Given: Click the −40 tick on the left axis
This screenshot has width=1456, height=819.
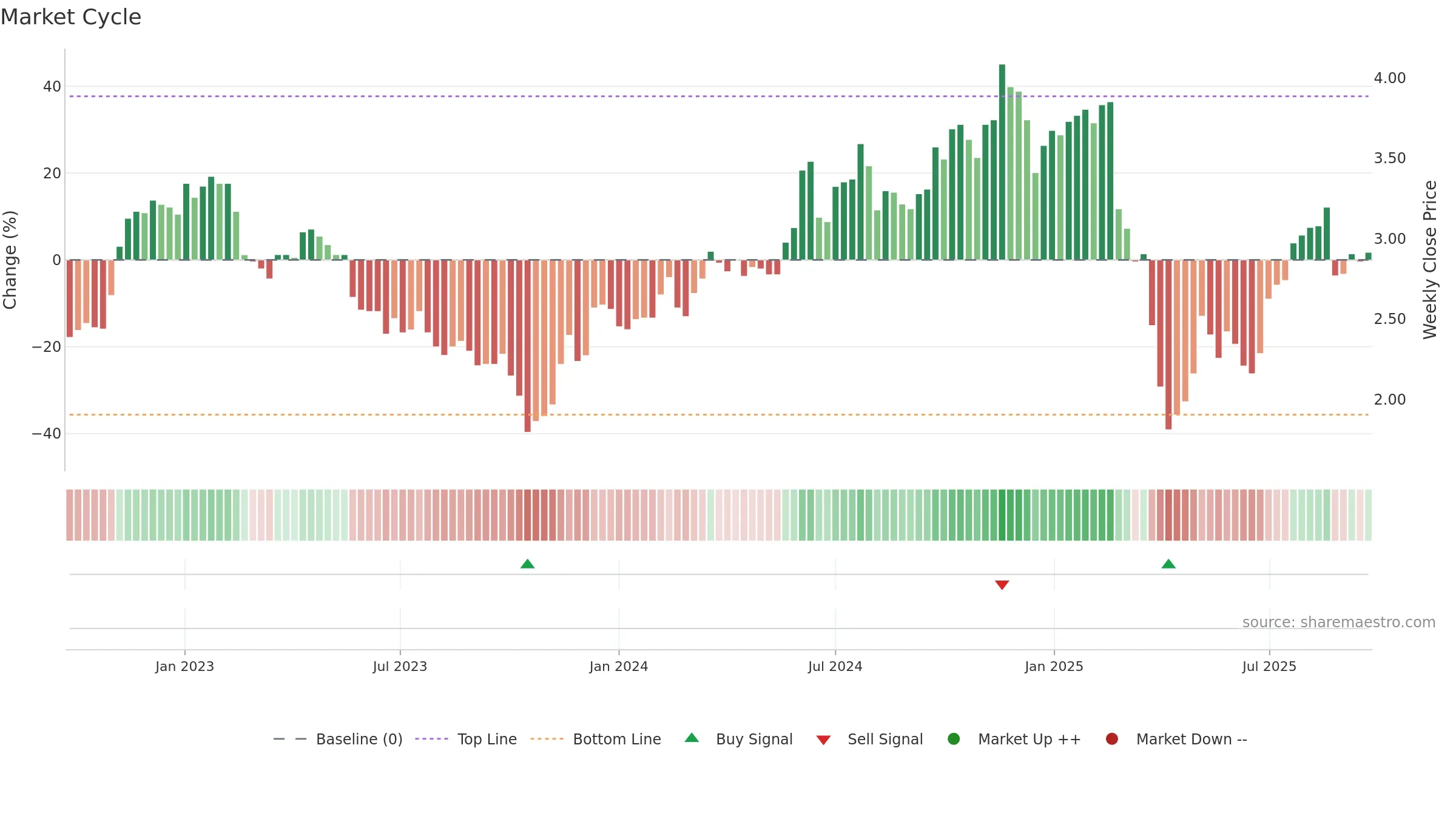Looking at the screenshot, I should point(47,434).
